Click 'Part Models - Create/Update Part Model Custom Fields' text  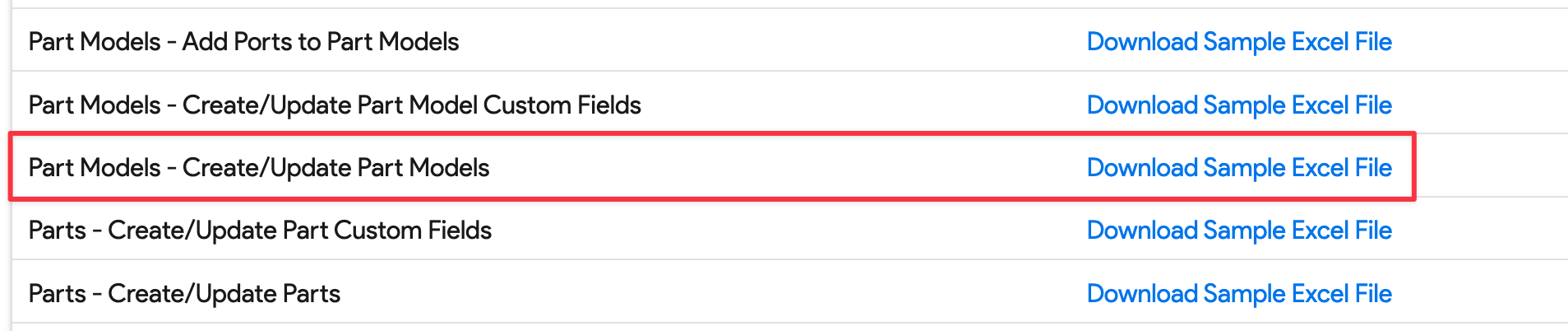(x=335, y=105)
